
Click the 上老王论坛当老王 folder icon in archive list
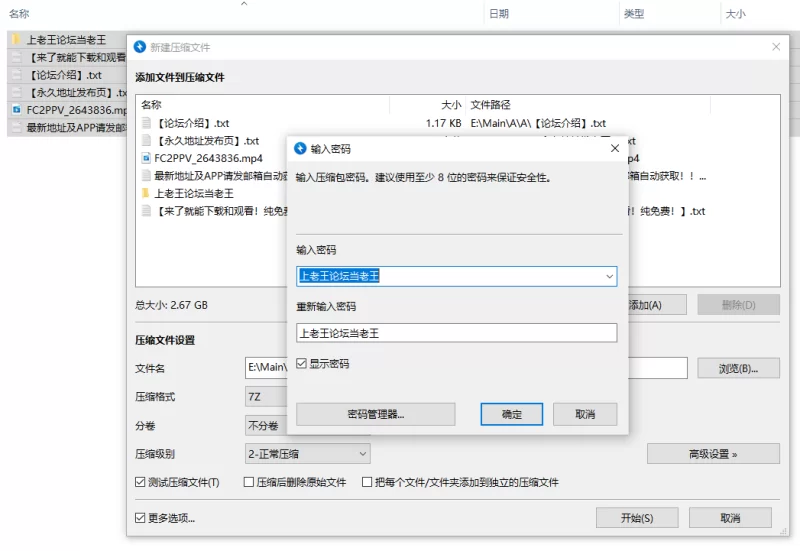tap(146, 193)
